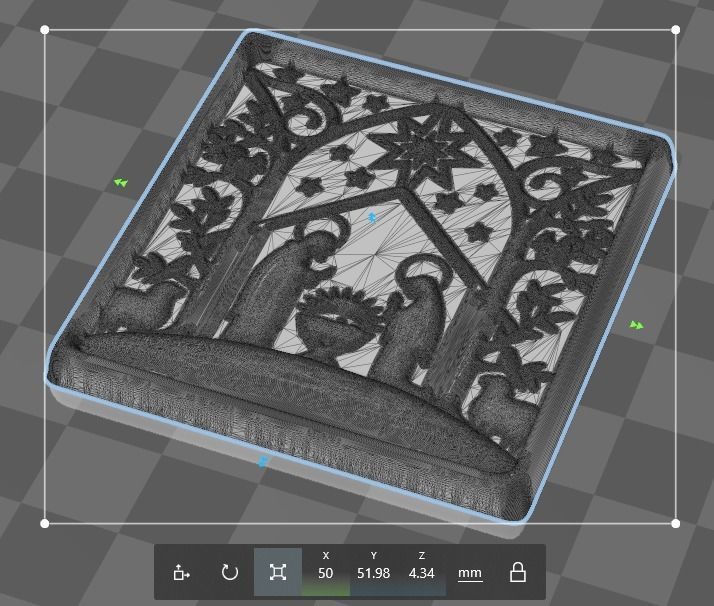This screenshot has height=606, width=714.
Task: Click the blue front-edge scale arrow
Action: (263, 462)
